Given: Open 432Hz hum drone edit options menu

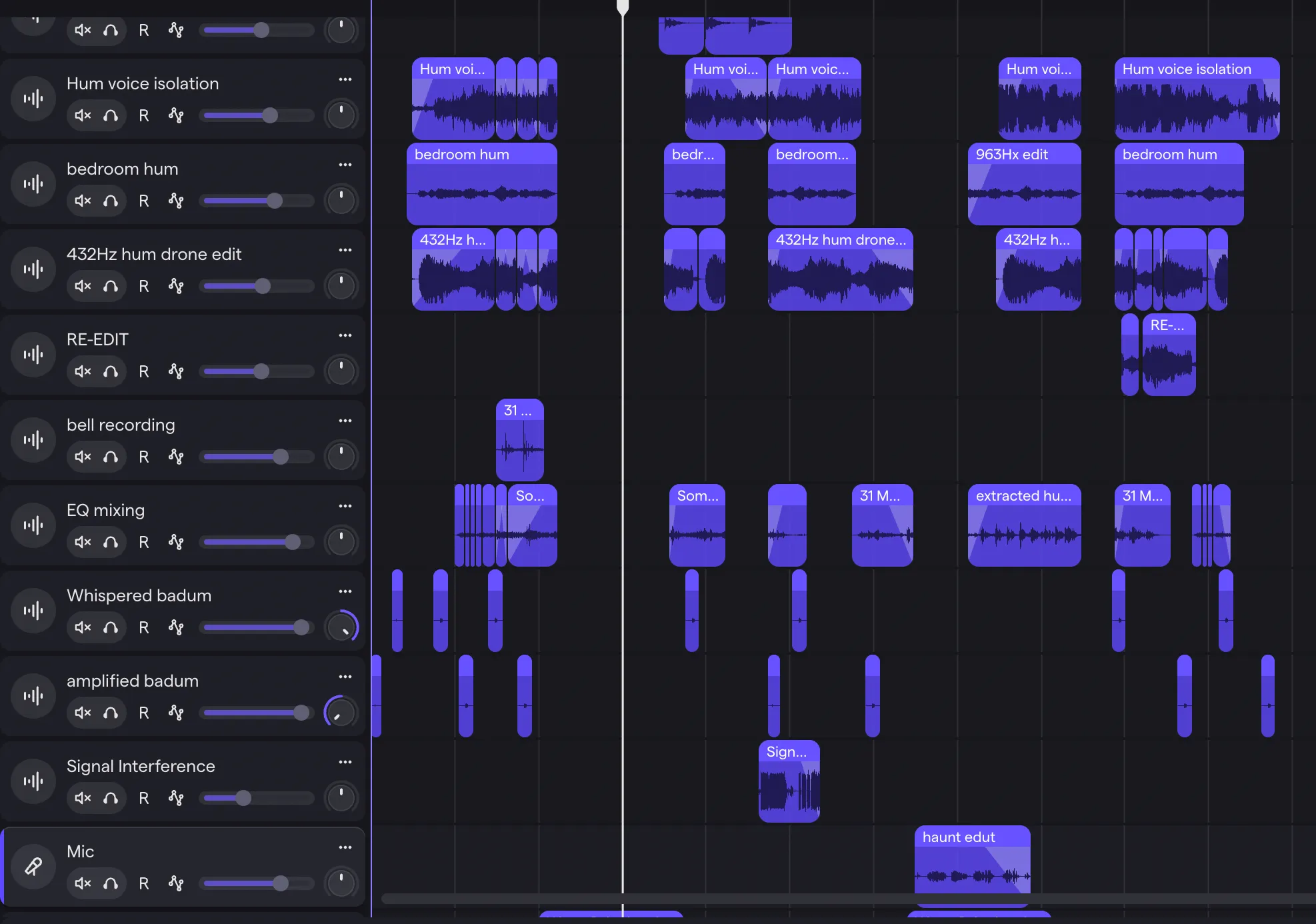Looking at the screenshot, I should point(345,250).
